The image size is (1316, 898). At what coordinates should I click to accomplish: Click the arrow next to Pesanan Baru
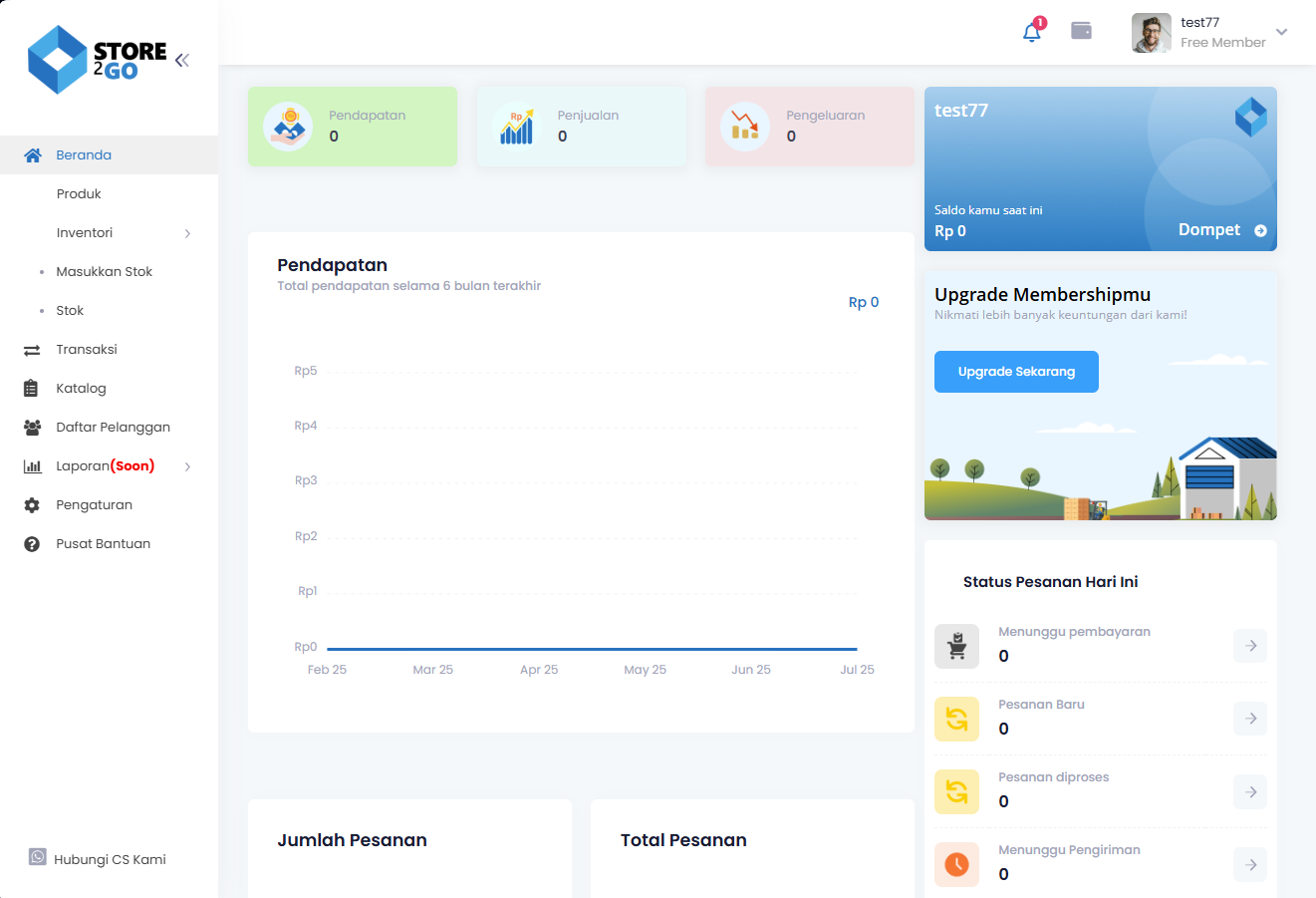click(x=1250, y=719)
